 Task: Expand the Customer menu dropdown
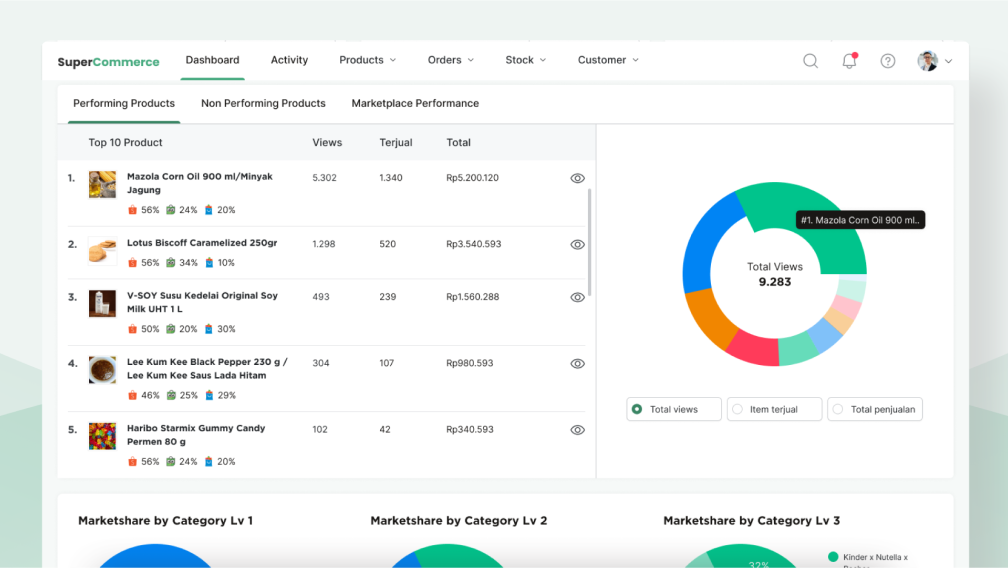point(608,60)
